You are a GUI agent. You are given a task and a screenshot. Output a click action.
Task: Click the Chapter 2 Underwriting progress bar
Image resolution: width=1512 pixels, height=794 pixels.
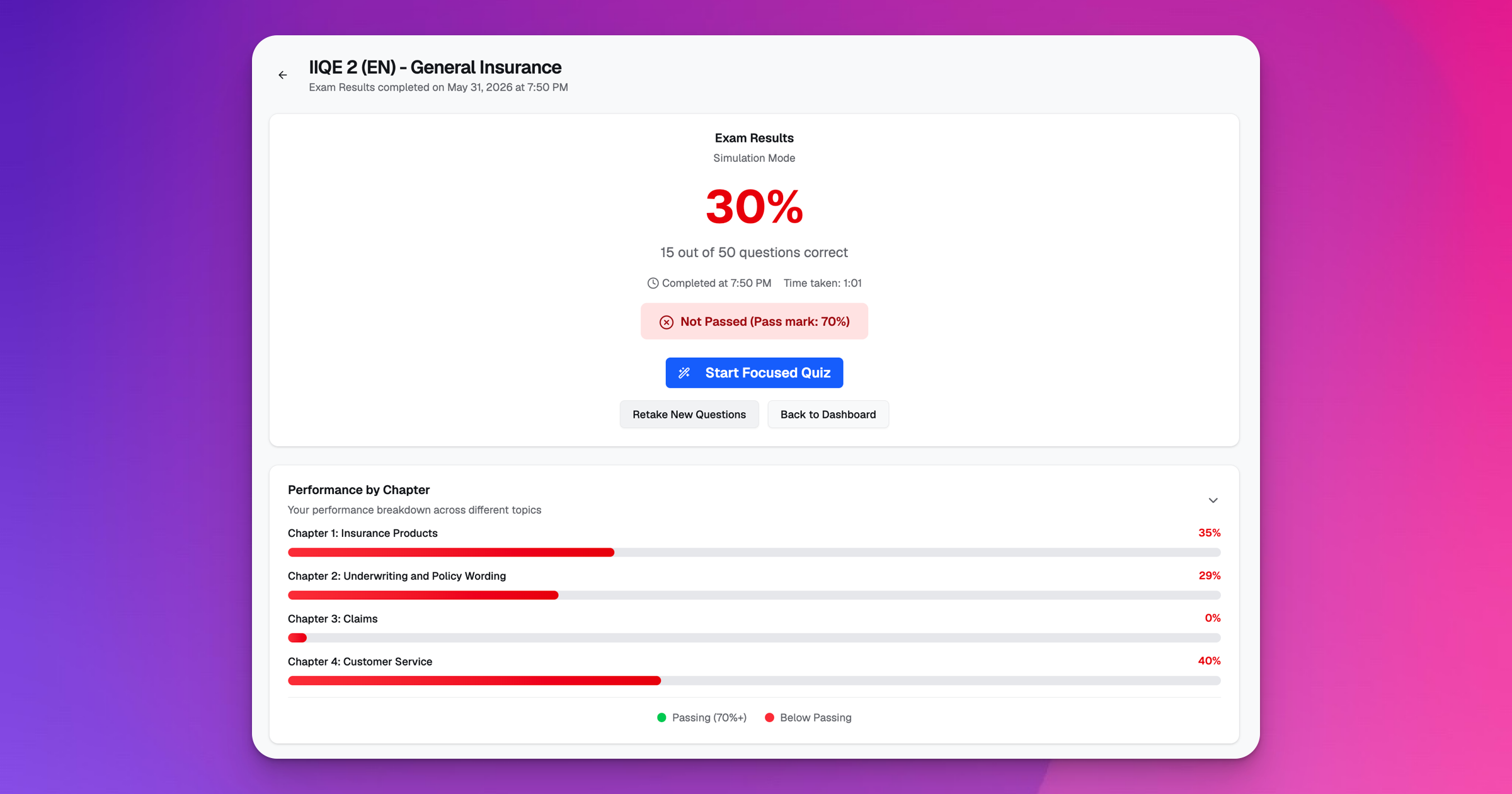click(x=754, y=595)
